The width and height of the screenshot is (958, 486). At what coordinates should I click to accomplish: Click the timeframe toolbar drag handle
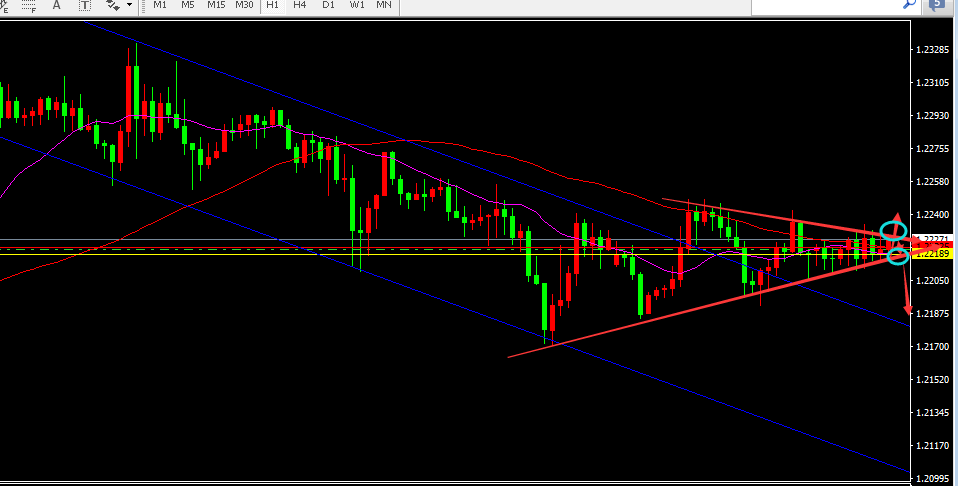[x=144, y=5]
